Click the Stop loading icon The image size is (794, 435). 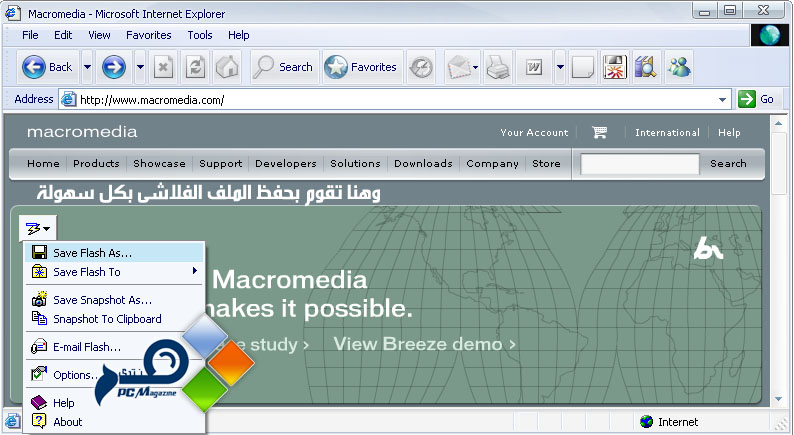tap(163, 67)
